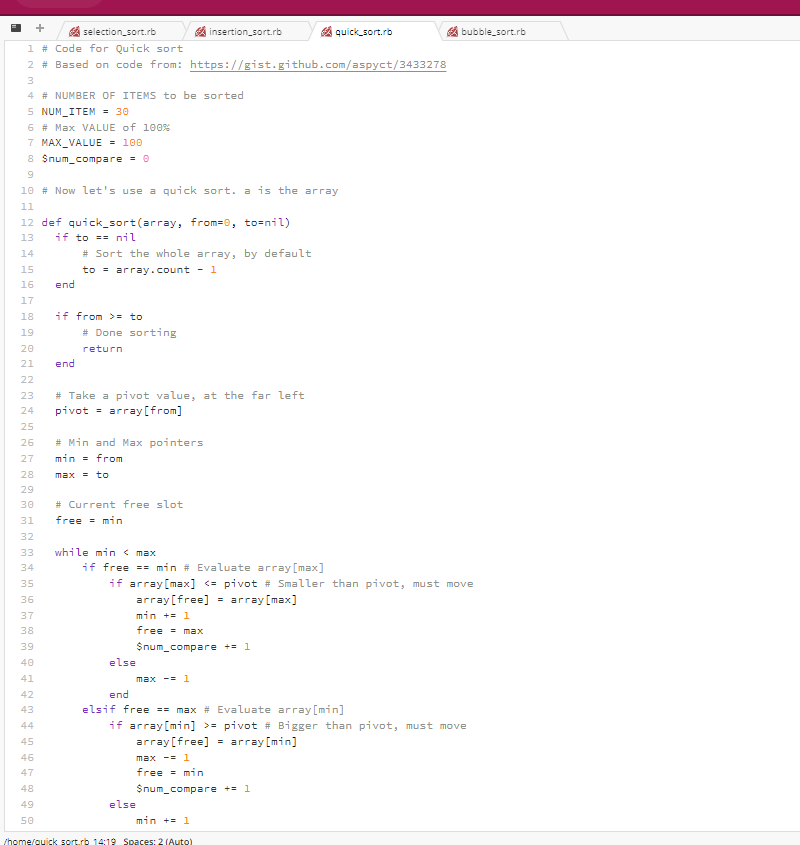Image resolution: width=800 pixels, height=845 pixels.
Task: Open the Spaces: 2 (Auto) indentation setting
Action: click(157, 841)
